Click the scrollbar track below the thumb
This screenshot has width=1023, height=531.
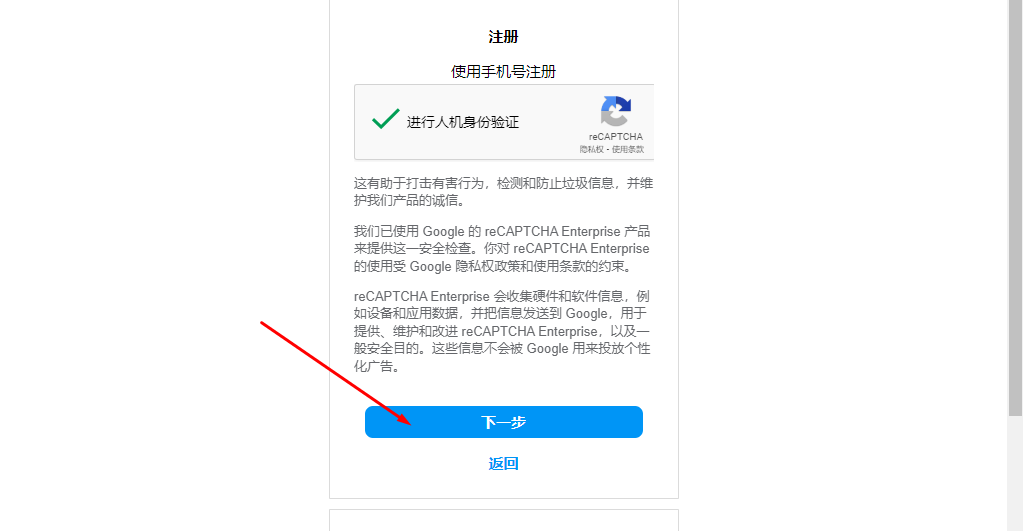pyautogui.click(x=1015, y=473)
